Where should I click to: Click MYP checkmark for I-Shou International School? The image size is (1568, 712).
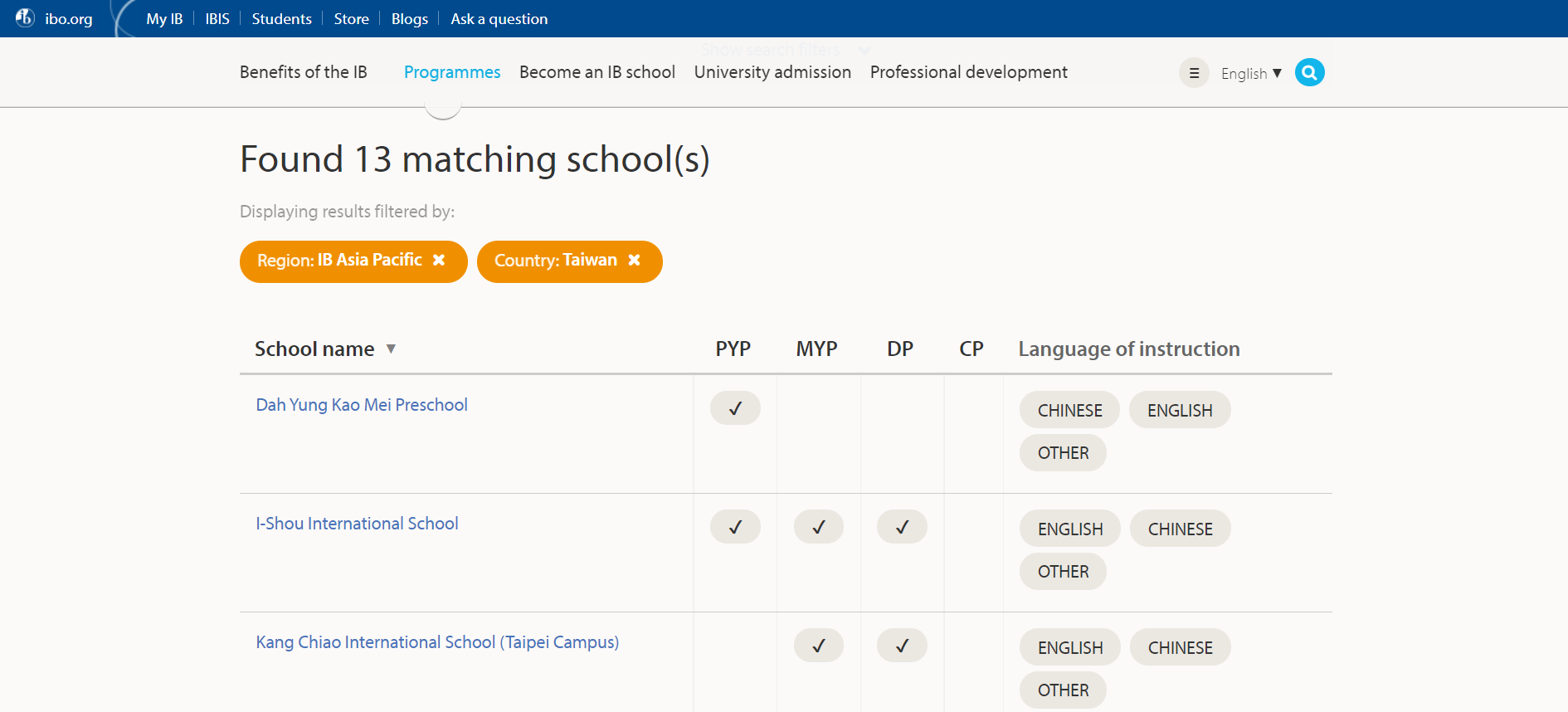818,527
